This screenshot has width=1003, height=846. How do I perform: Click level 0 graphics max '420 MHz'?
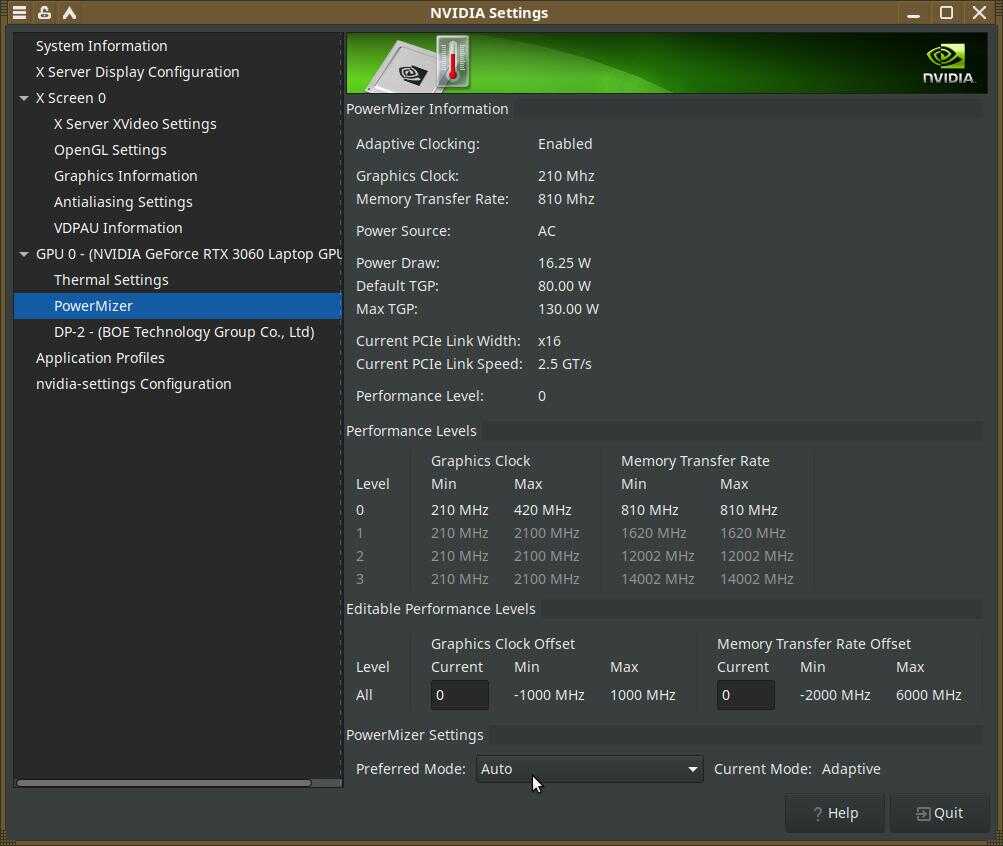(542, 510)
